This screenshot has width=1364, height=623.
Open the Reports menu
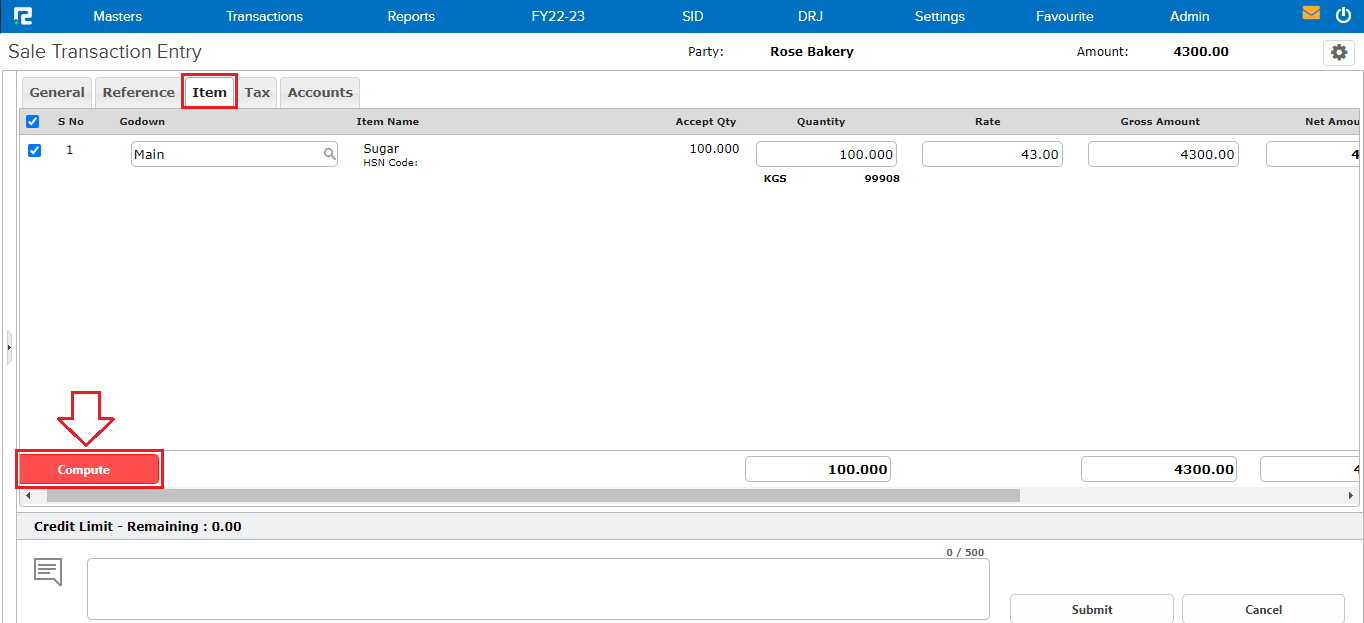pos(410,16)
